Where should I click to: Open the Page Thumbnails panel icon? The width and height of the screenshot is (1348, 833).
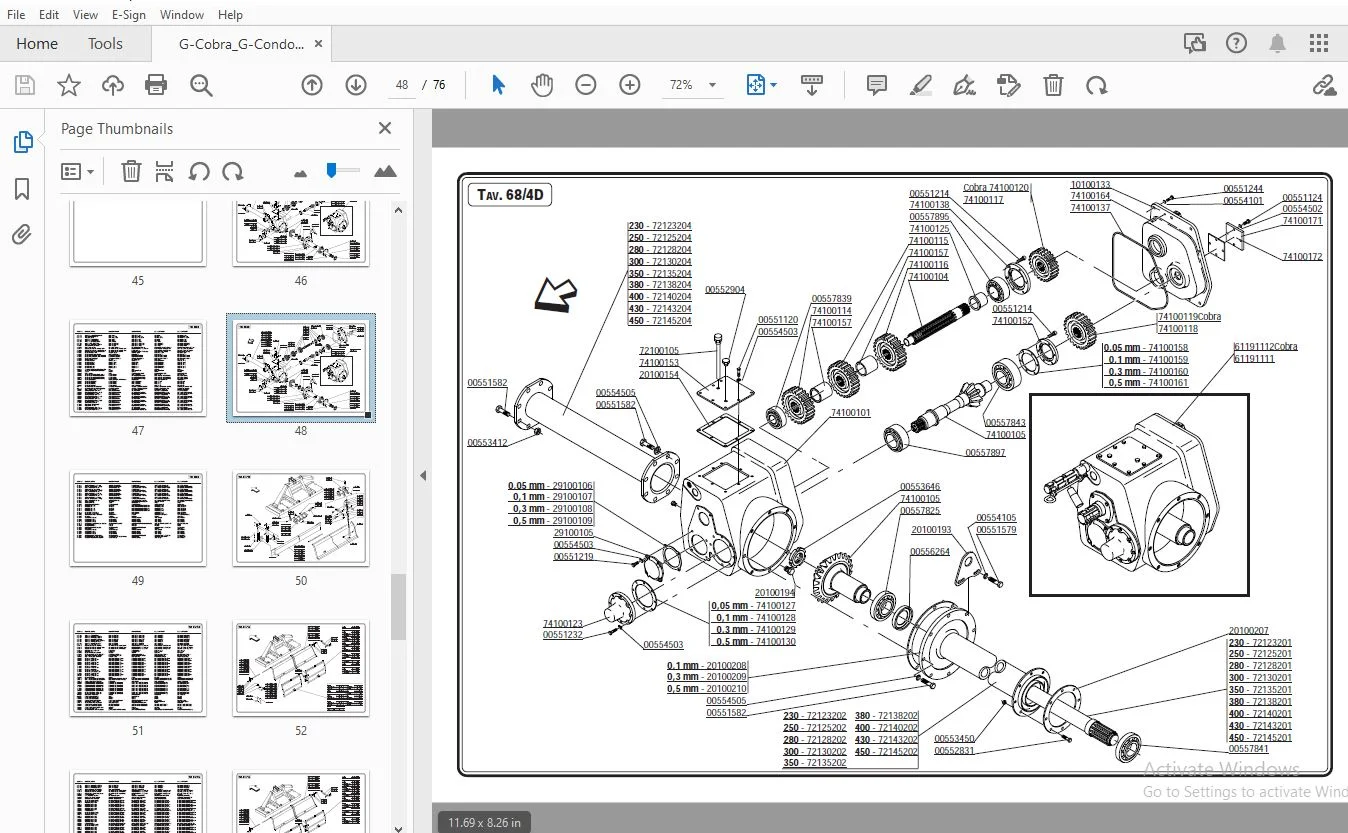point(22,143)
